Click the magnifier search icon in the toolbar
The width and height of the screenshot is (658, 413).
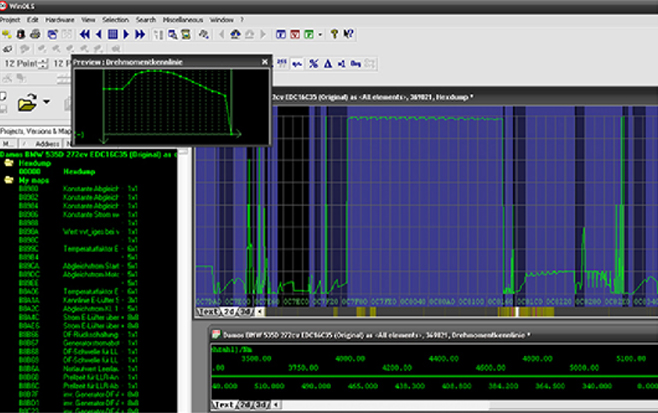point(172,34)
